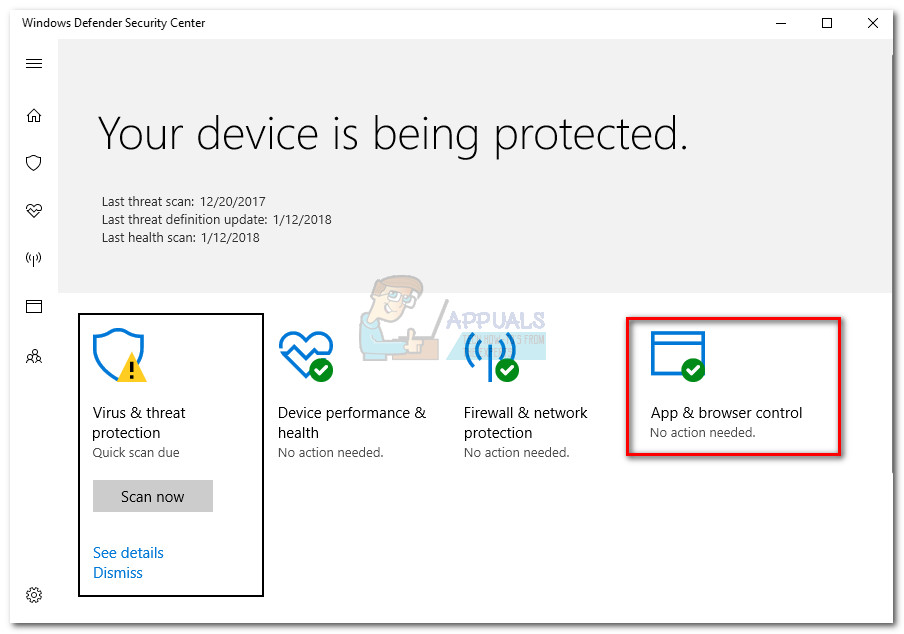Open the sidebar family options icon

click(x=34, y=355)
